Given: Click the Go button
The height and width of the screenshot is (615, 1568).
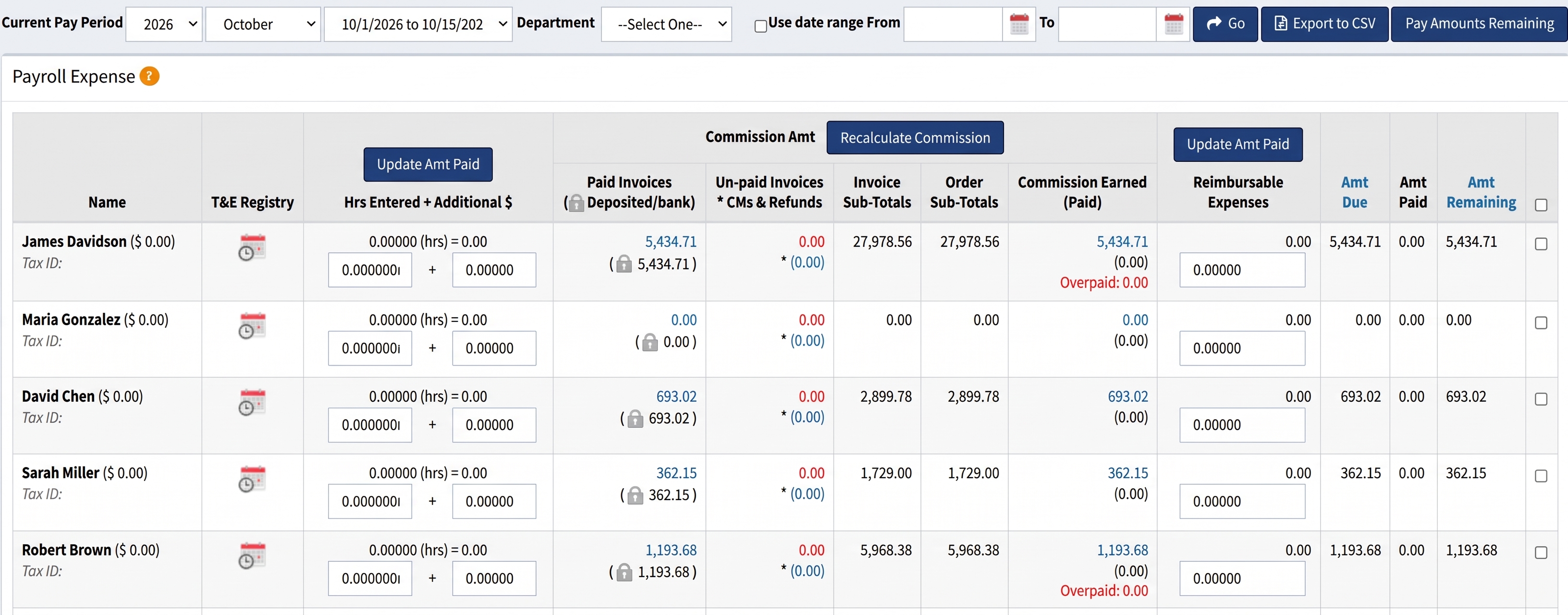Looking at the screenshot, I should tap(1225, 25).
